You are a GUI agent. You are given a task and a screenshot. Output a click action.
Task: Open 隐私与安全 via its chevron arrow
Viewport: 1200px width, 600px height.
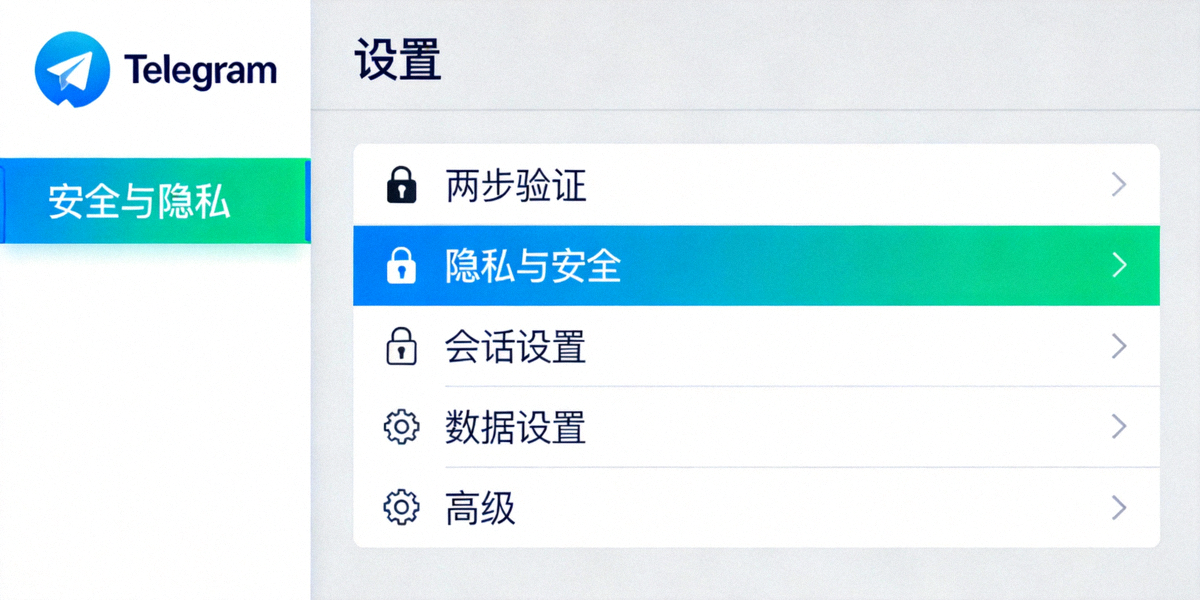point(1118,265)
